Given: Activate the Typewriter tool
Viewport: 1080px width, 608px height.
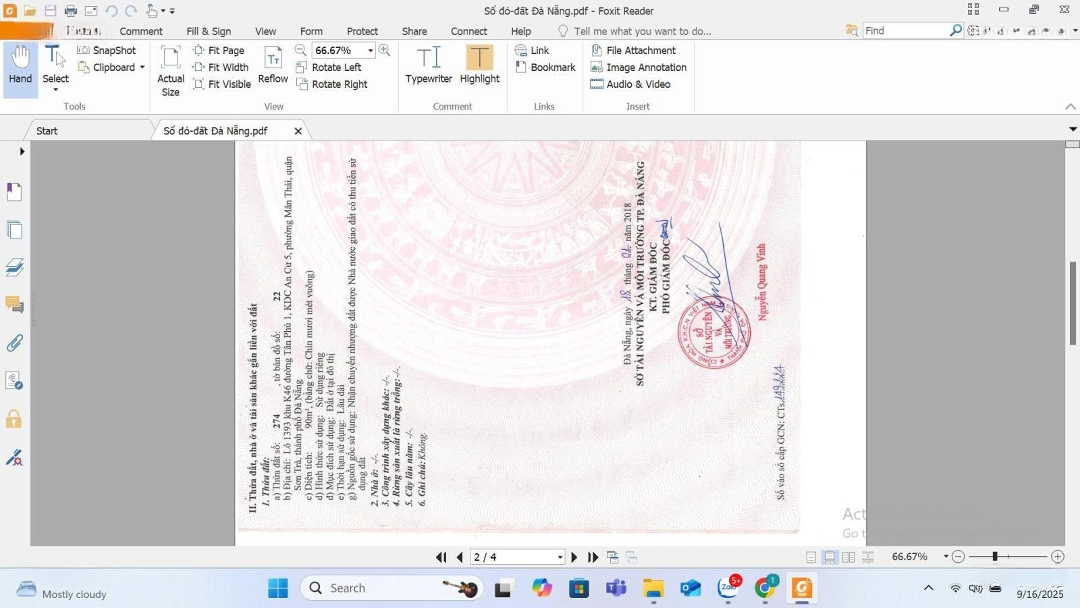Looking at the screenshot, I should (428, 66).
